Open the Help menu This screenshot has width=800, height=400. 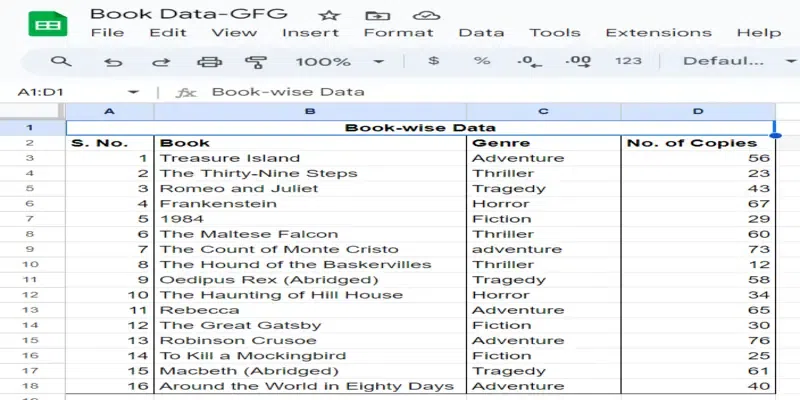(x=759, y=33)
